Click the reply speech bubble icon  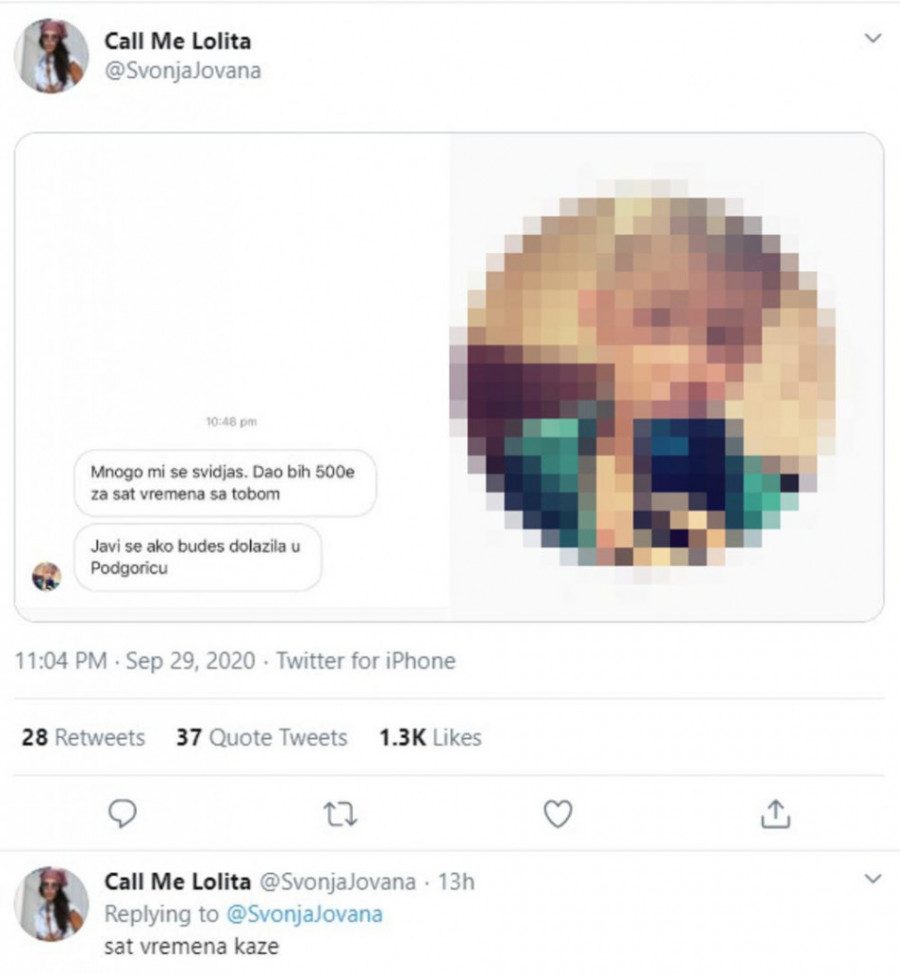(x=121, y=815)
